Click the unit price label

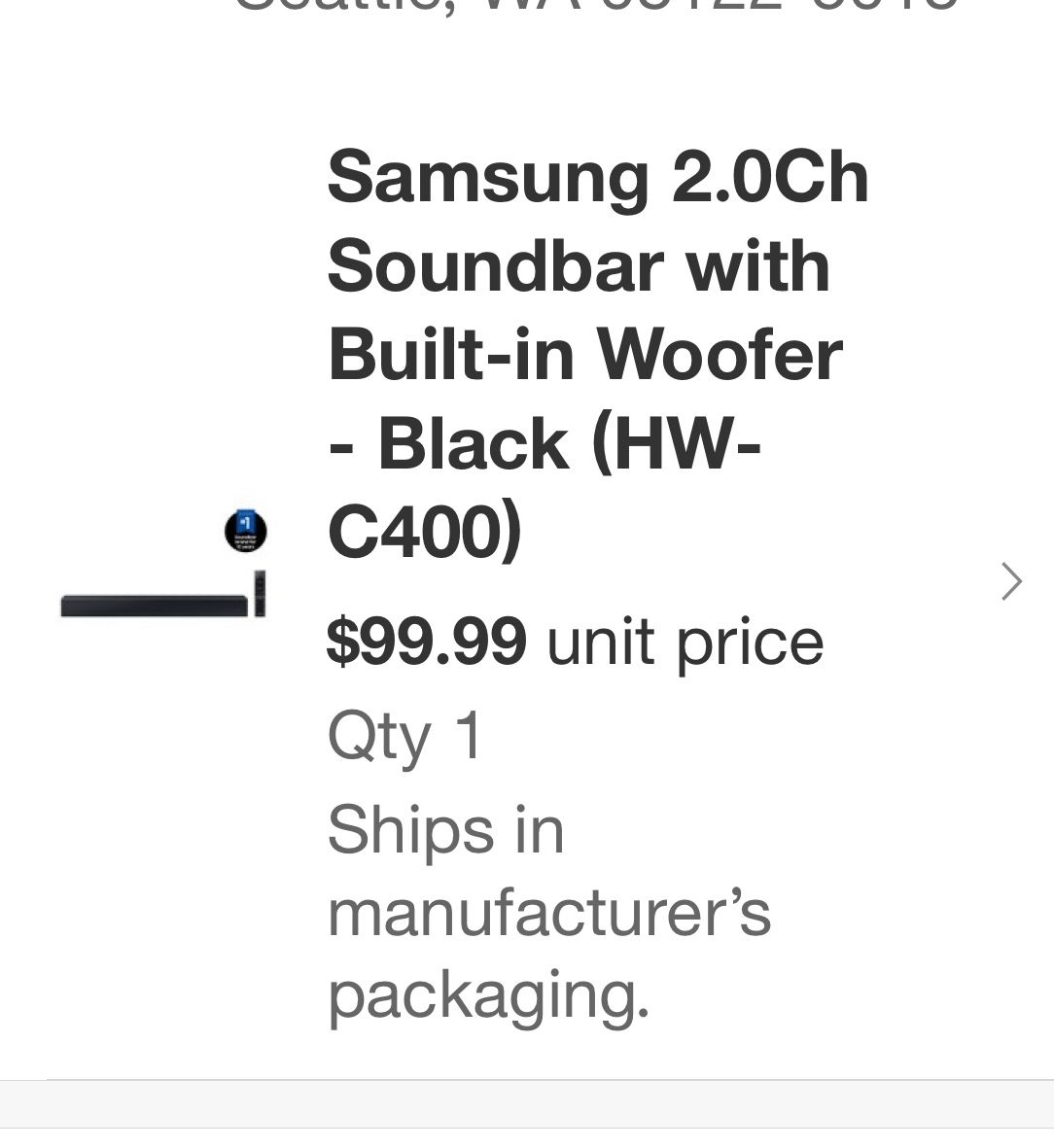click(x=685, y=641)
